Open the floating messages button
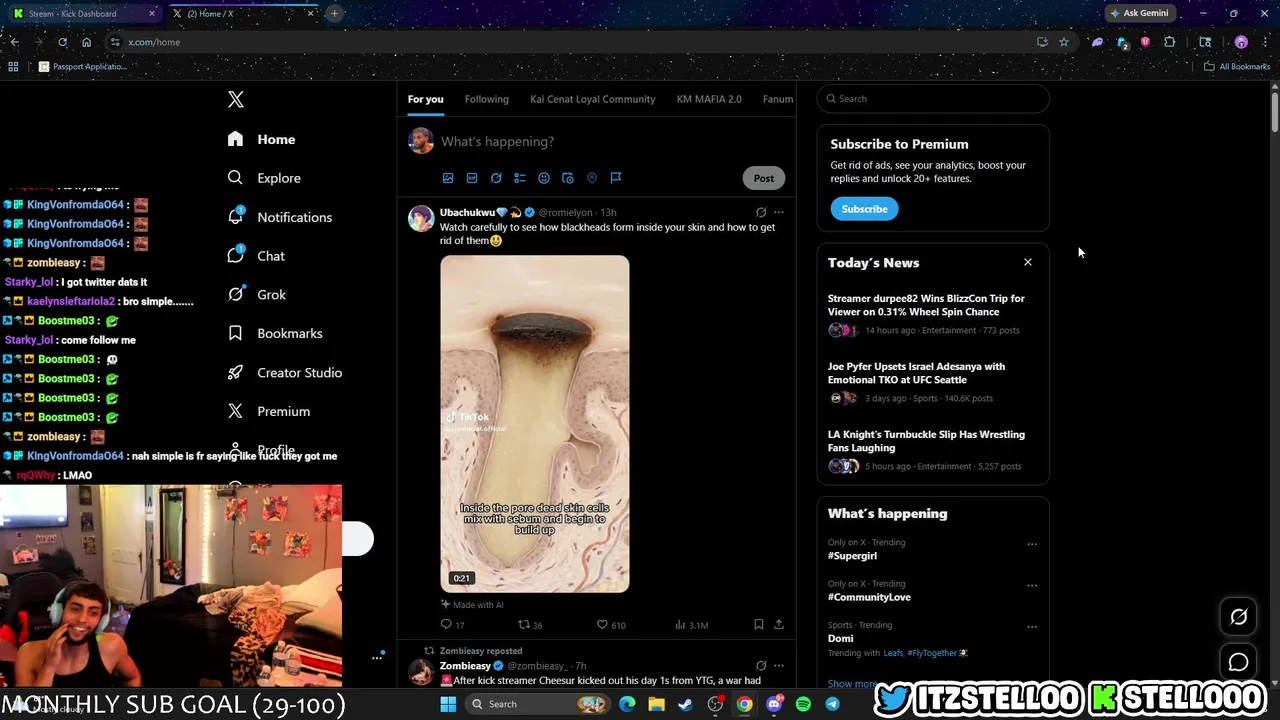 pyautogui.click(x=1238, y=662)
